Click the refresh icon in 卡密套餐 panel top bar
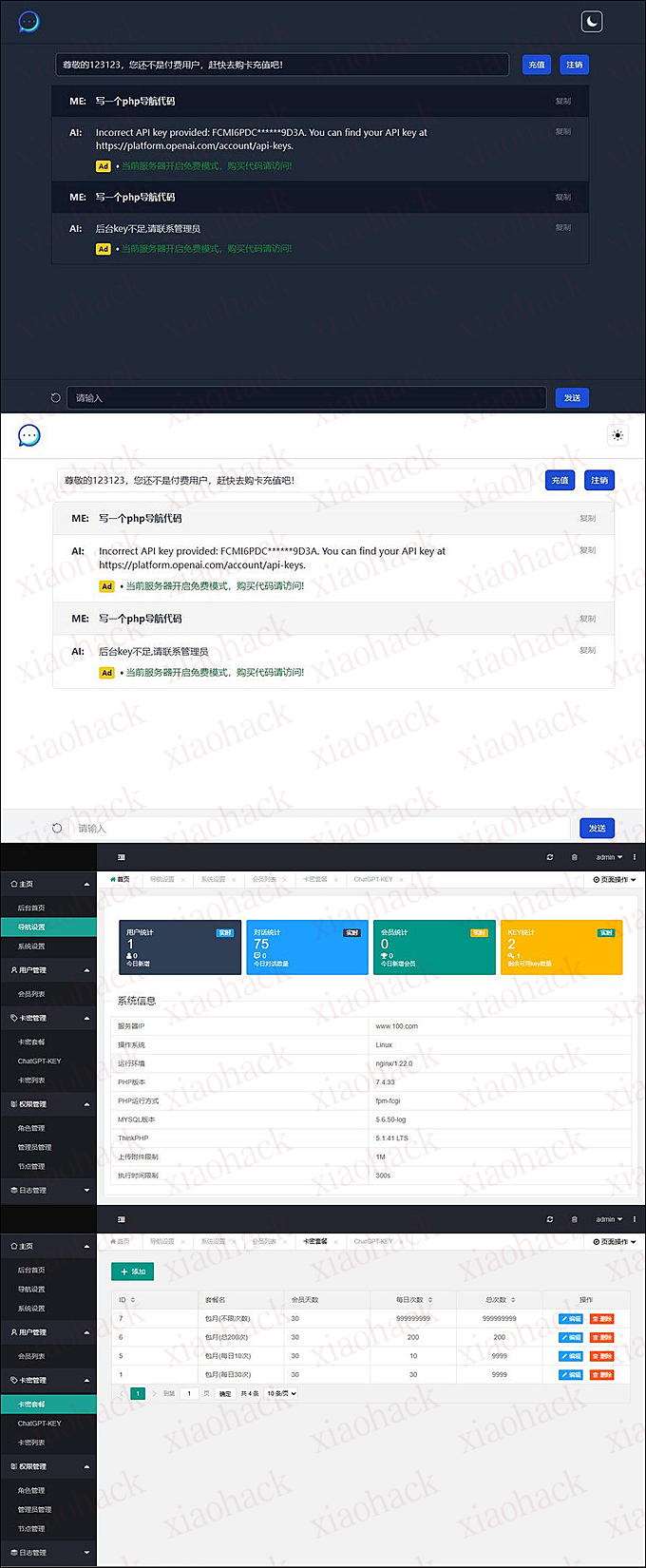The width and height of the screenshot is (646, 1568). point(549,1219)
